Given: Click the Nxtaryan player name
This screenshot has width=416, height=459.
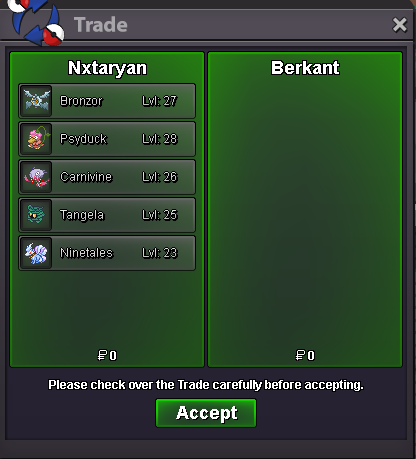Looking at the screenshot, I should [107, 68].
